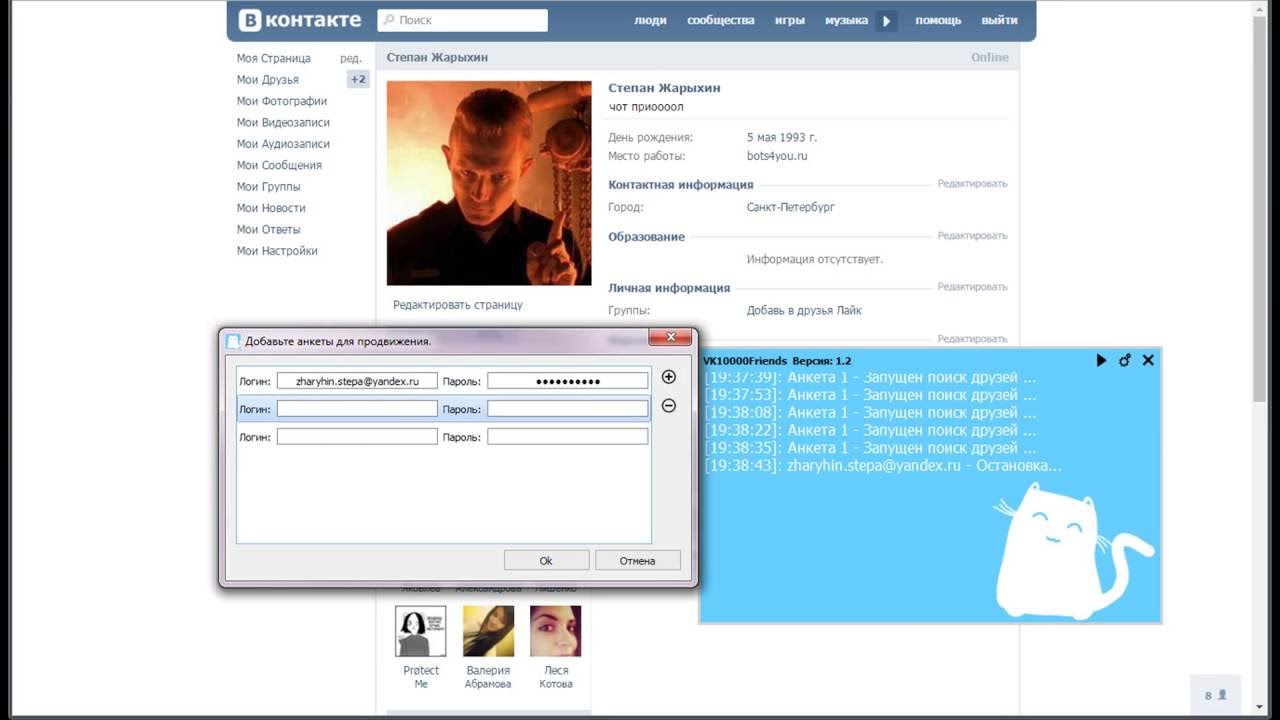1280x720 pixels.
Task: Click the first Пароль field with dots
Action: pyautogui.click(x=567, y=381)
